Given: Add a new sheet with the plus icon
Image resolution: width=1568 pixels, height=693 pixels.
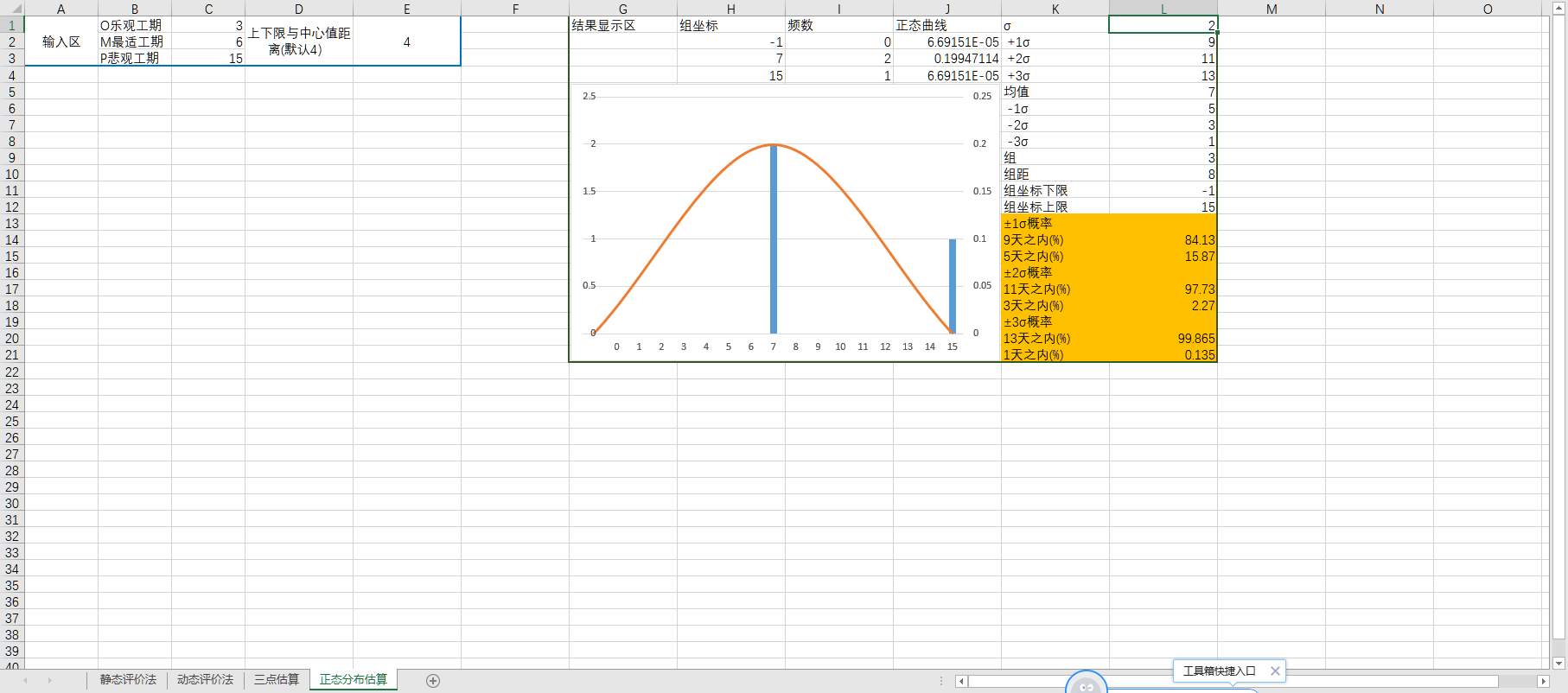Looking at the screenshot, I should [x=433, y=681].
